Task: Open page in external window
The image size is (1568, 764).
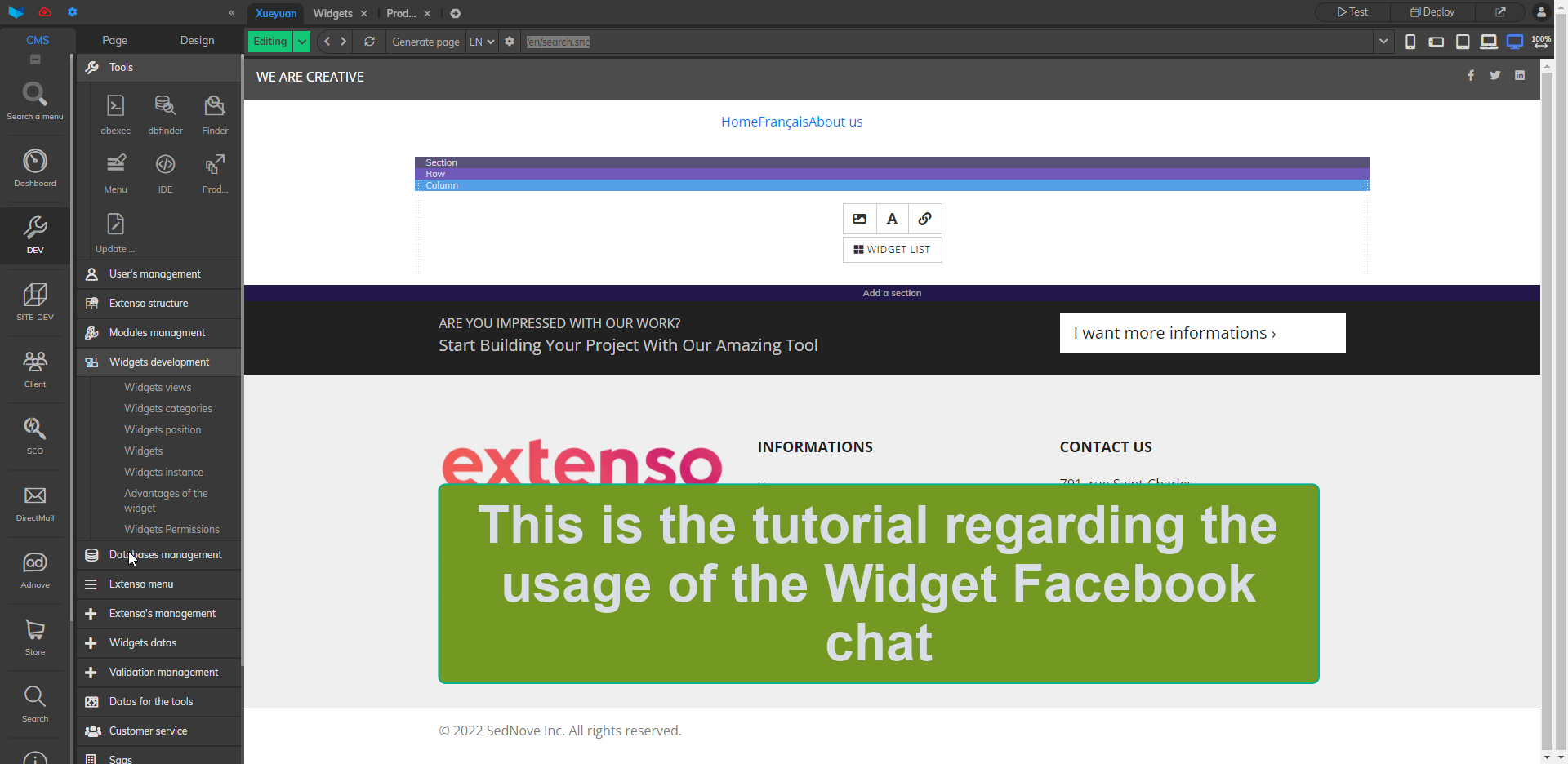Action: click(1500, 12)
